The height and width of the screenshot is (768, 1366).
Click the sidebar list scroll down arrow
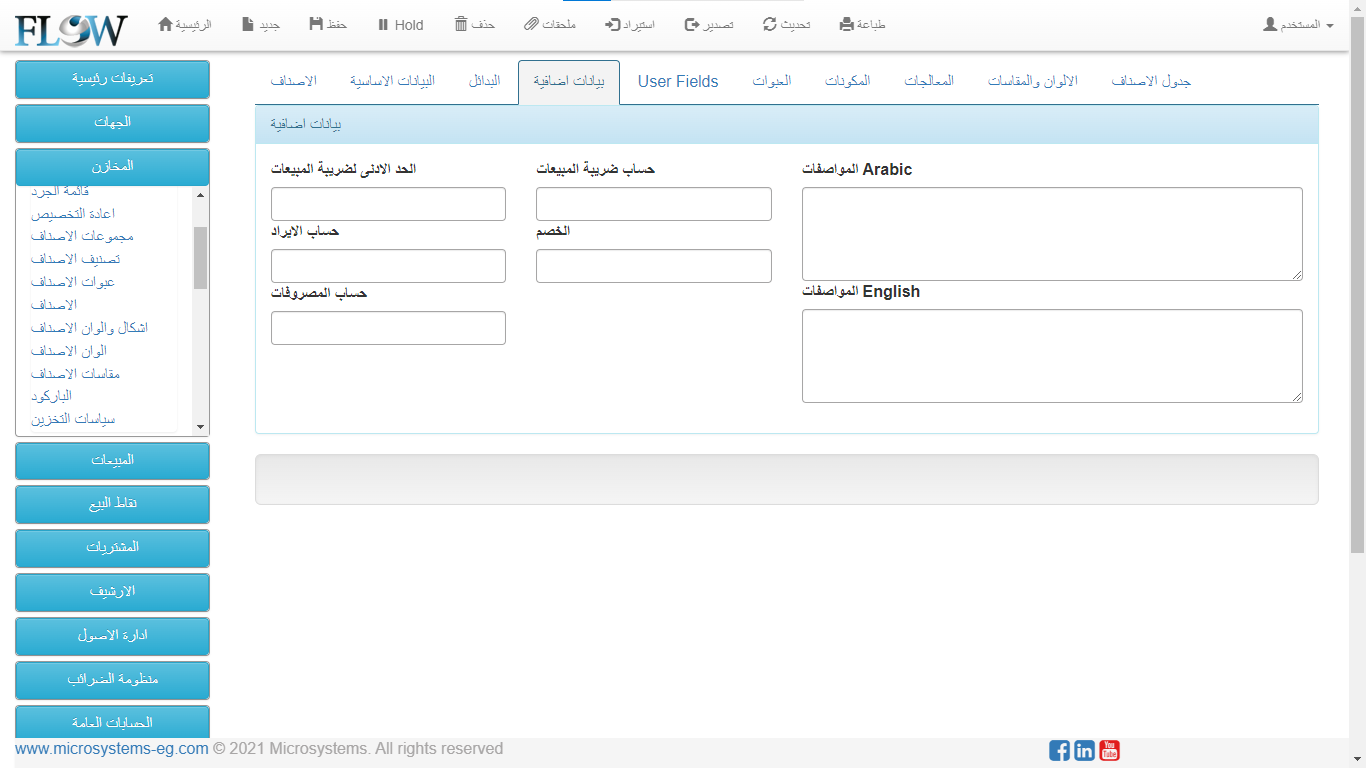tap(200, 426)
